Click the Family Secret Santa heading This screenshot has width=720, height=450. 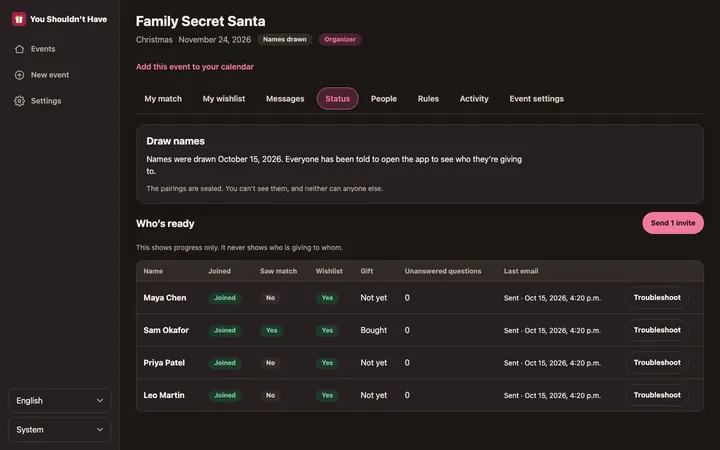pos(200,21)
